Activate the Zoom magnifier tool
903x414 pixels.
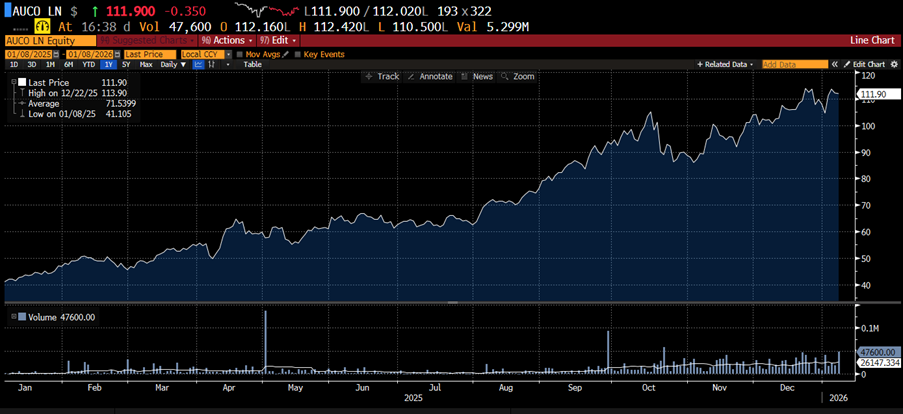coord(519,76)
